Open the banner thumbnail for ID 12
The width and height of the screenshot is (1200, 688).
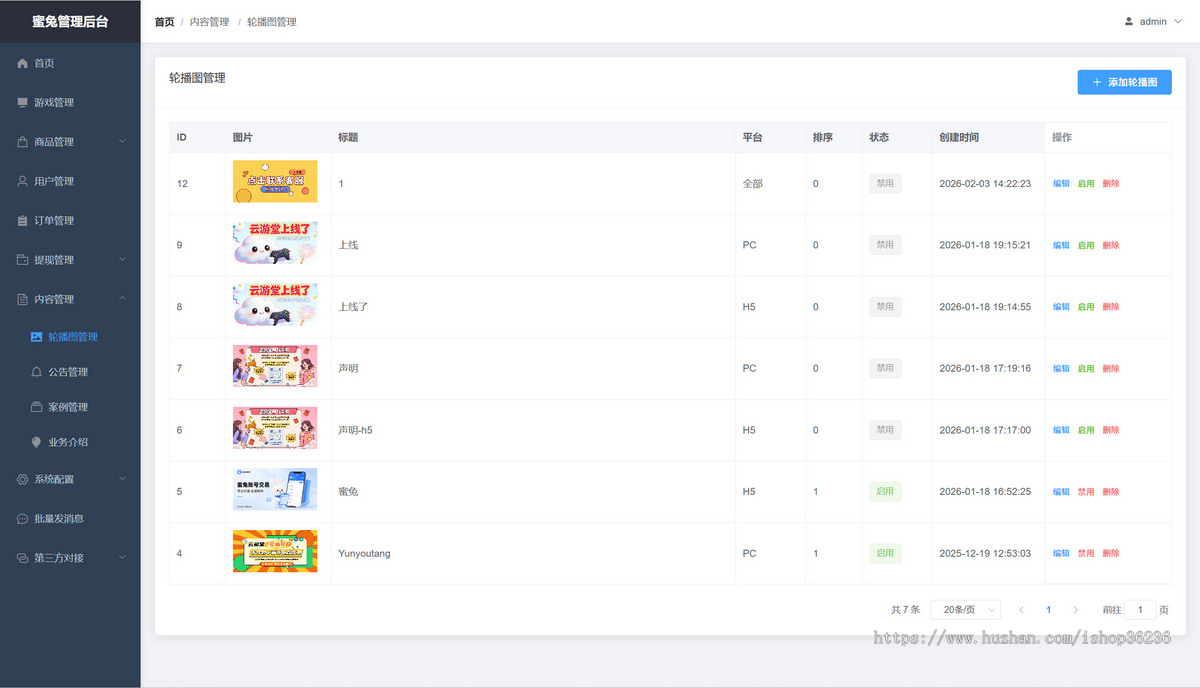(275, 182)
